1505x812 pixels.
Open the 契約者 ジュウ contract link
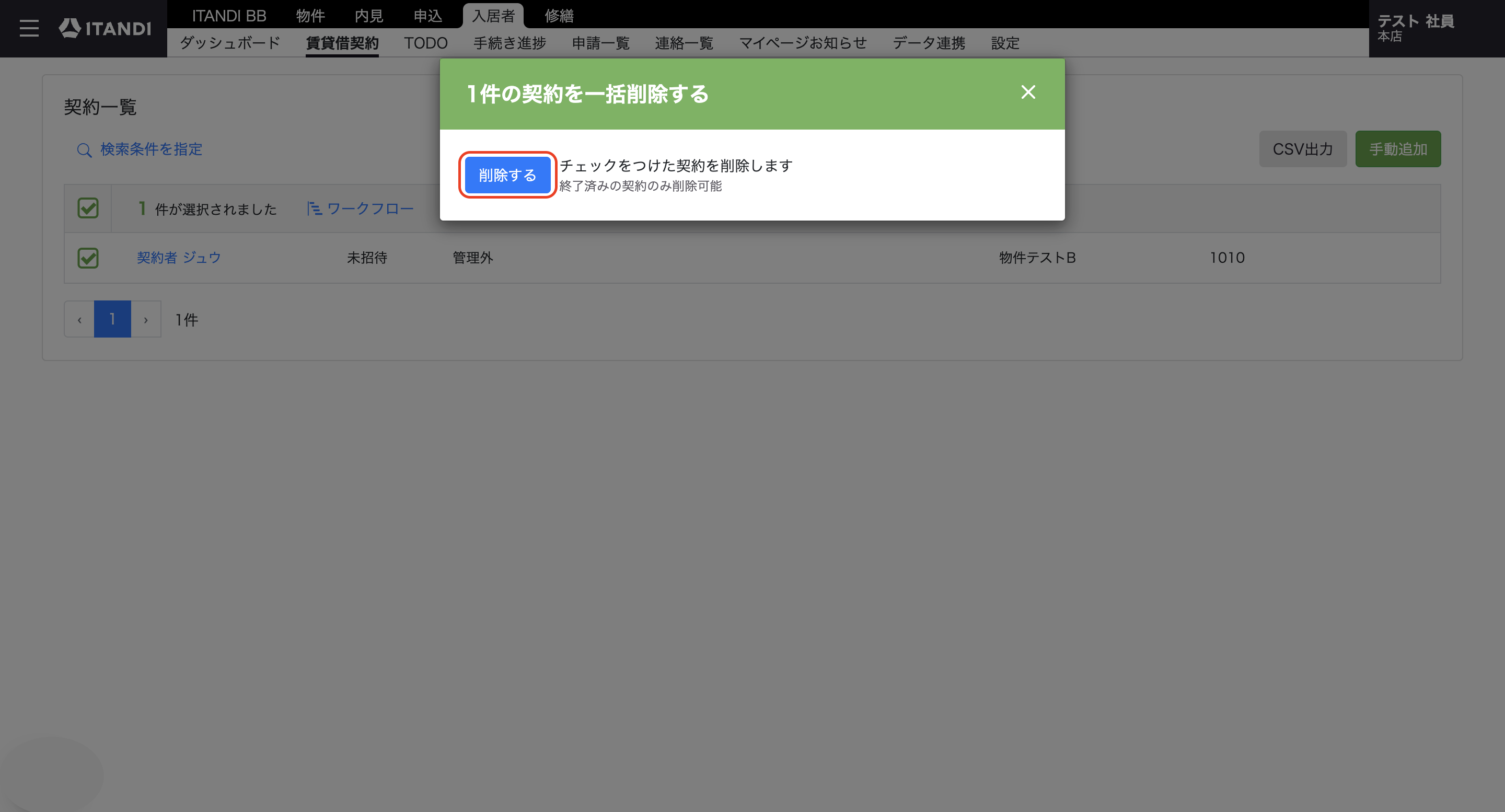click(x=179, y=258)
